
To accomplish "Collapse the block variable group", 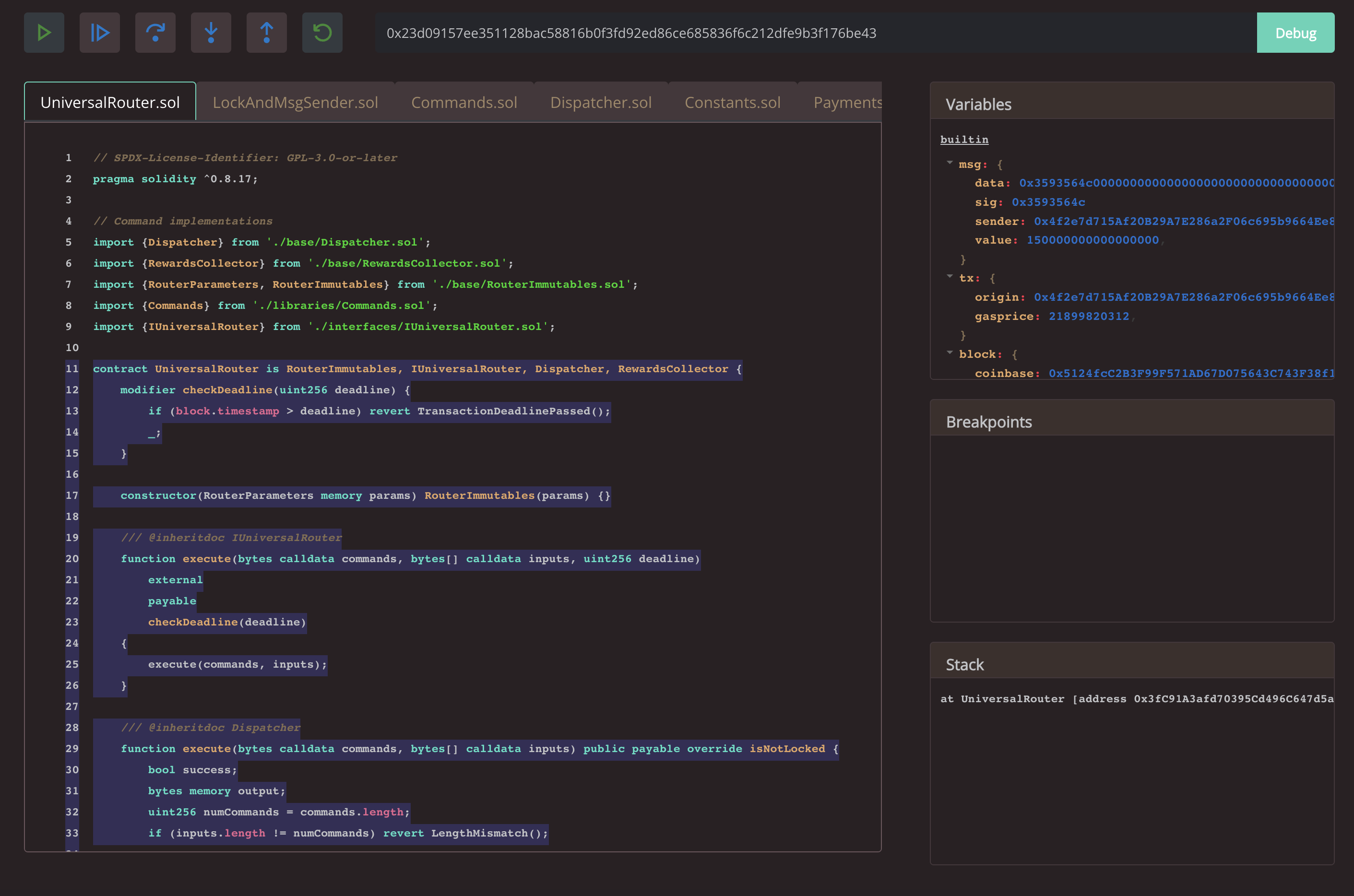I will click(x=950, y=353).
